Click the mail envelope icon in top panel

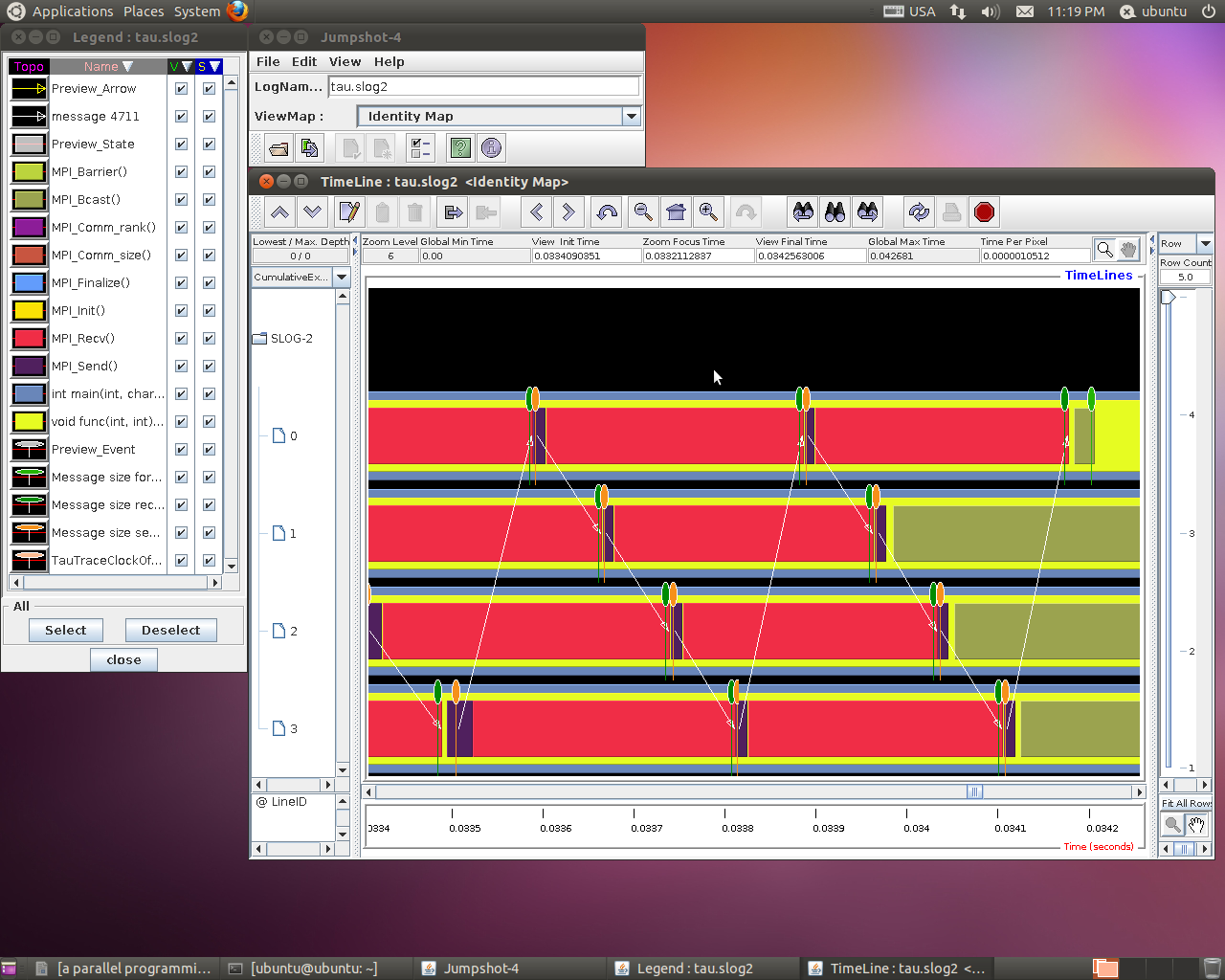click(x=1024, y=11)
